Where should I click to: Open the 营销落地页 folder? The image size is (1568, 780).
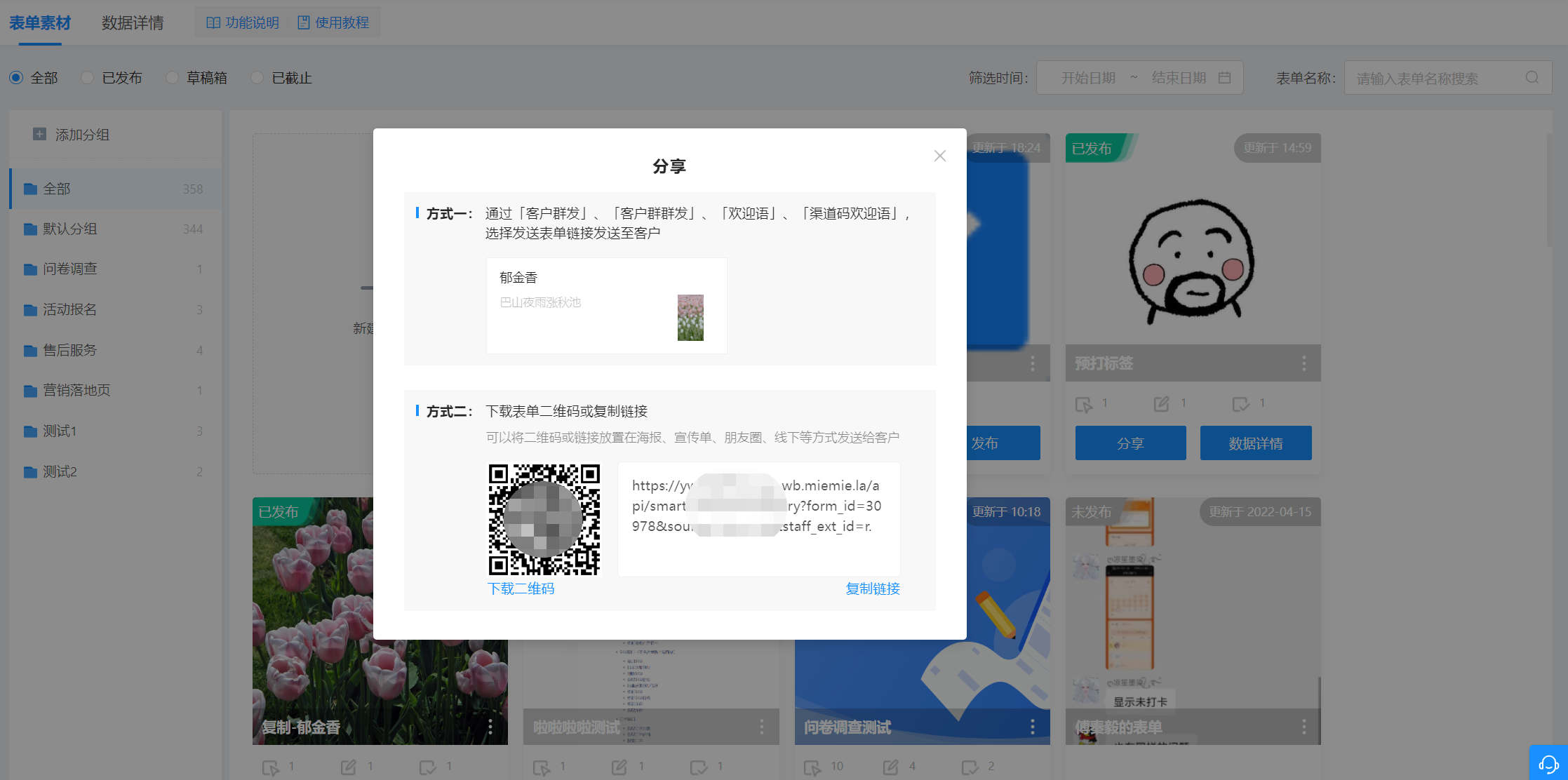click(x=115, y=391)
